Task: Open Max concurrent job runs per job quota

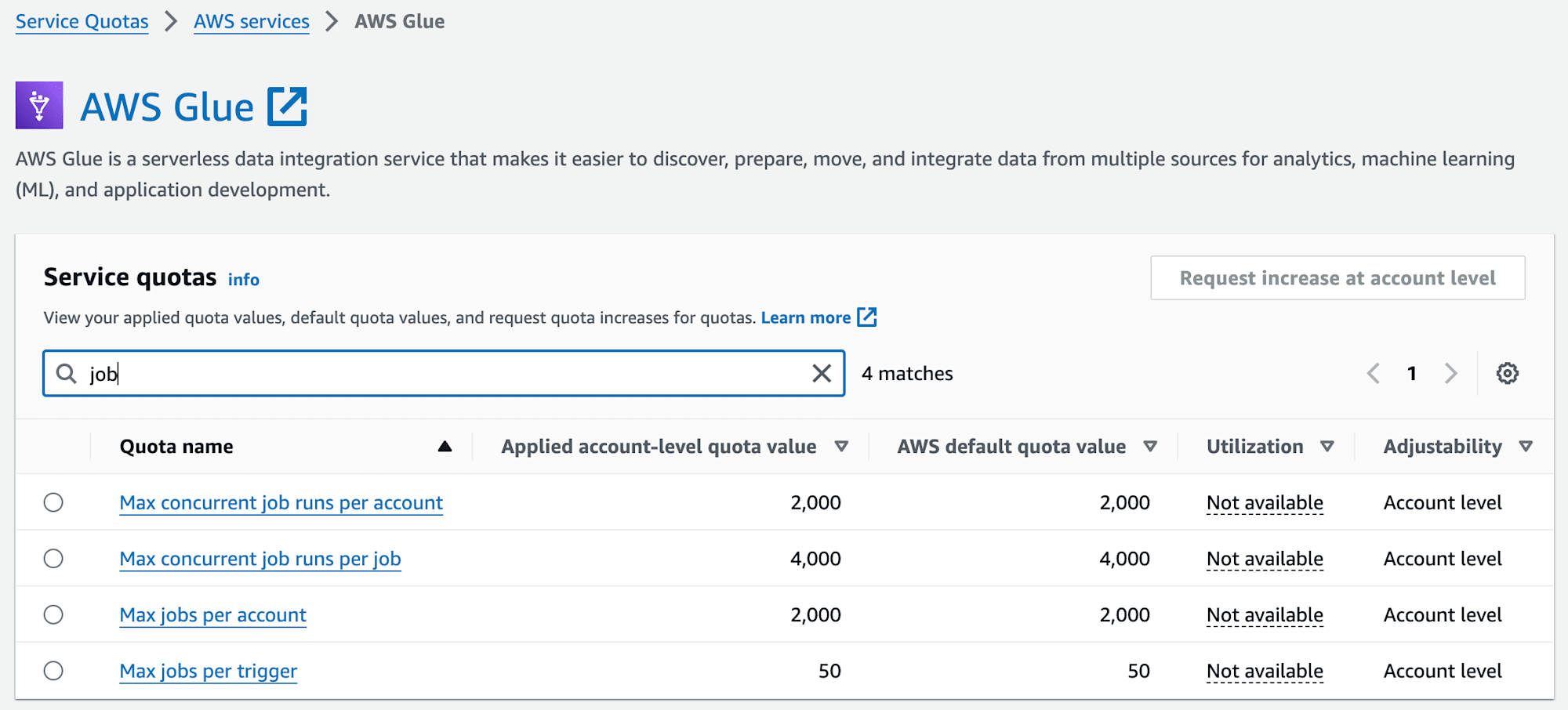Action: (x=260, y=560)
